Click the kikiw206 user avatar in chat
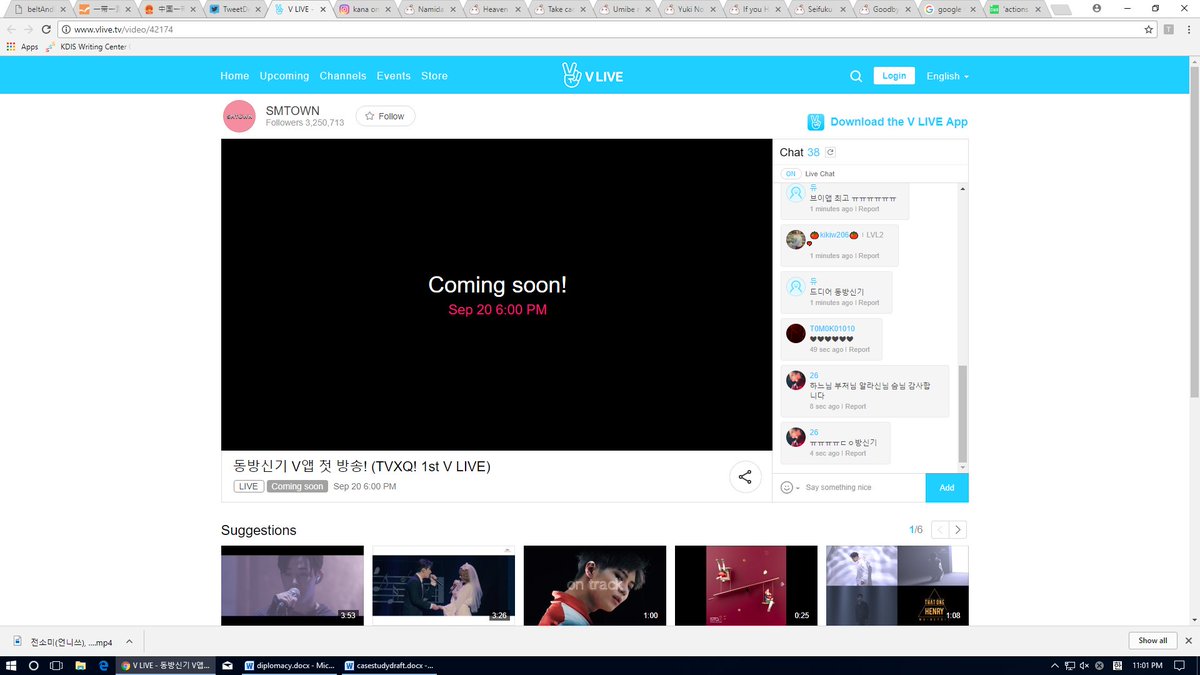 [x=796, y=240]
